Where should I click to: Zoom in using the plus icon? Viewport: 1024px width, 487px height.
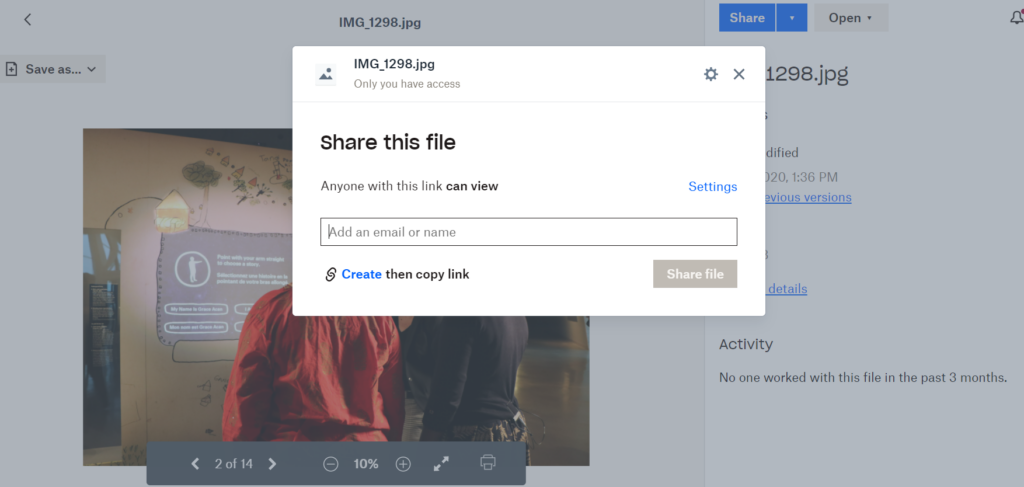[x=403, y=464]
